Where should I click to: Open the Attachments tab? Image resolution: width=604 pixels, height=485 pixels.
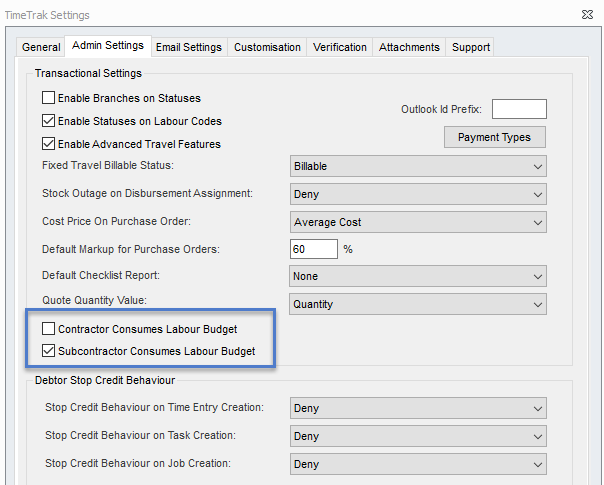pyautogui.click(x=409, y=47)
